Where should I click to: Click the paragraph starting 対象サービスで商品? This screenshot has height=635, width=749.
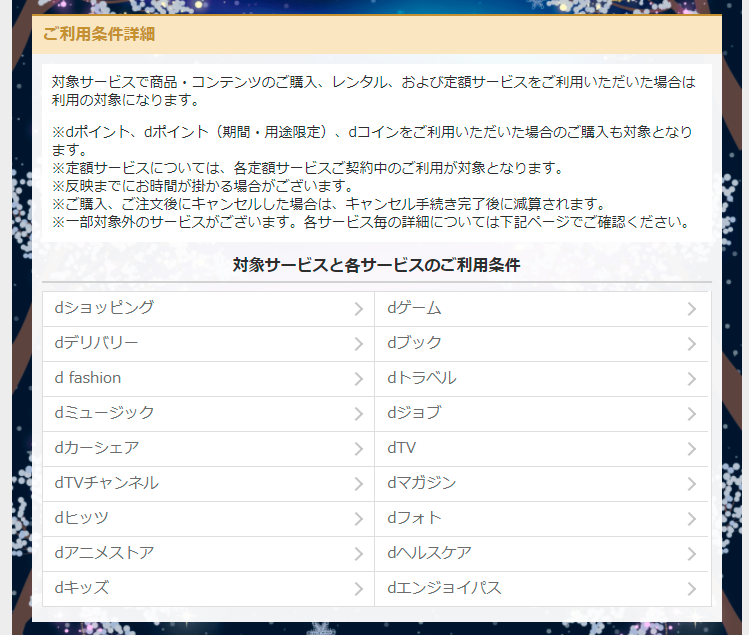(374, 91)
